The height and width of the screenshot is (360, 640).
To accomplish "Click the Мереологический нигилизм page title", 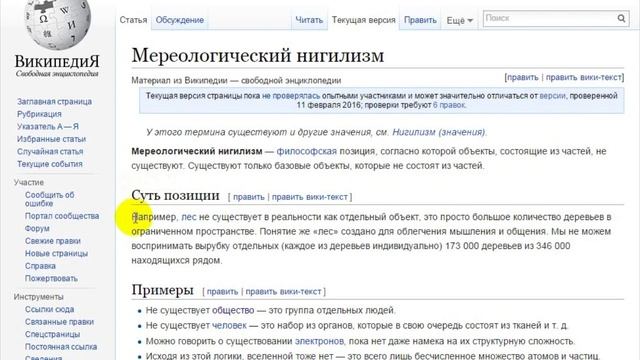I will (x=258, y=55).
